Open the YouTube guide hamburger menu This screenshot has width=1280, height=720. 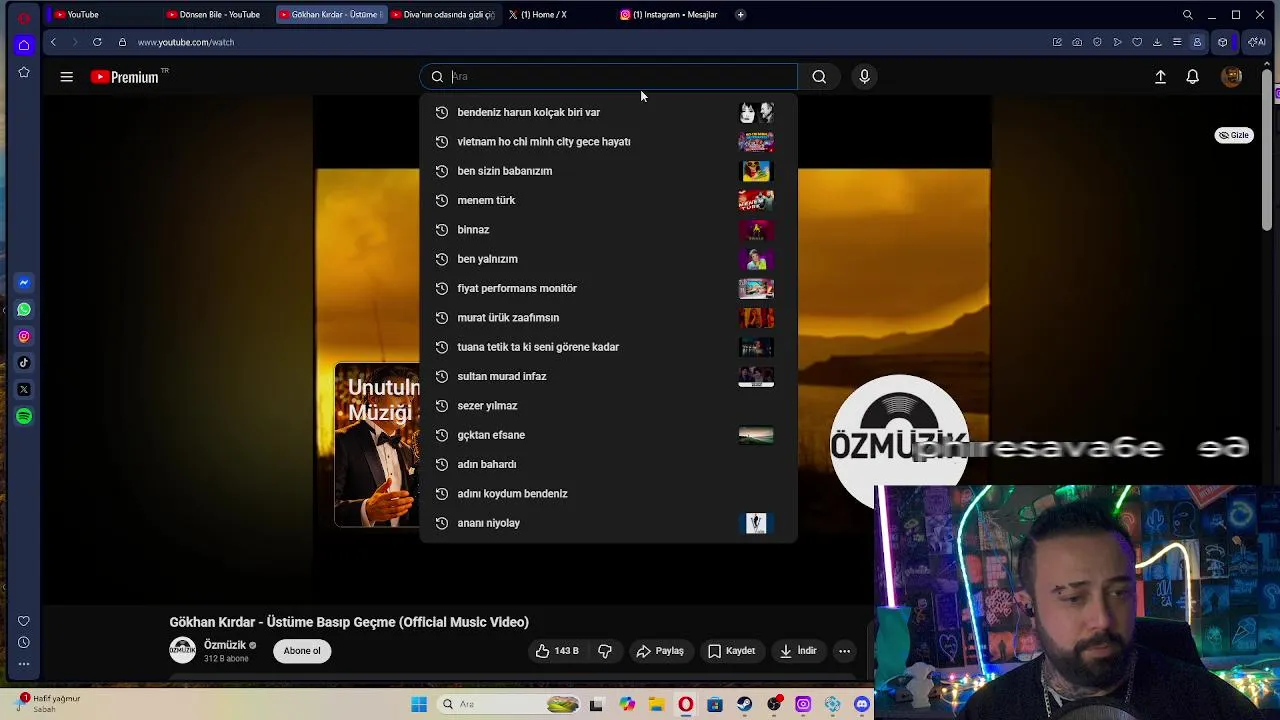click(x=66, y=77)
